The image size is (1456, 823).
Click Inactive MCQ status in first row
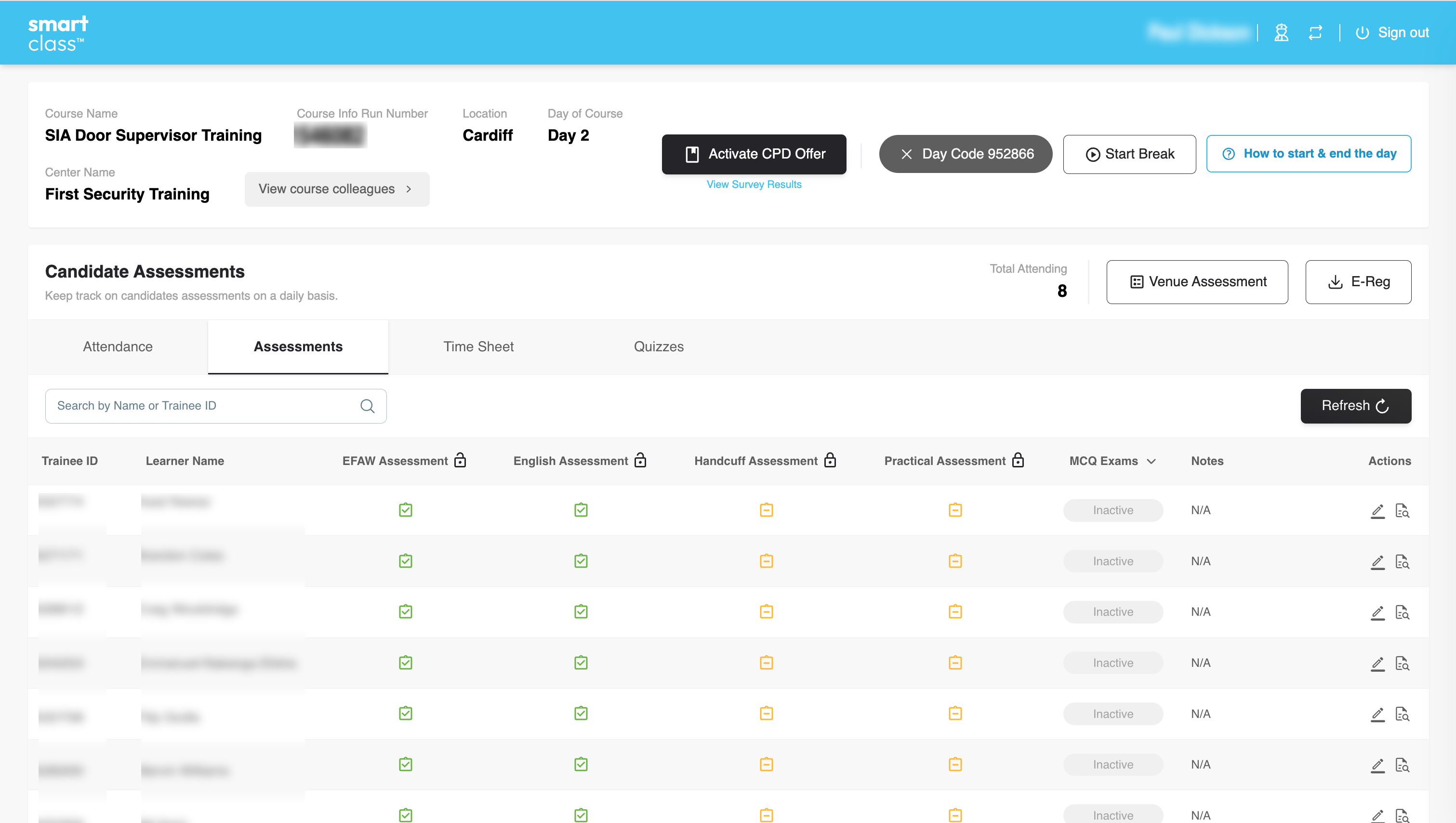point(1113,510)
